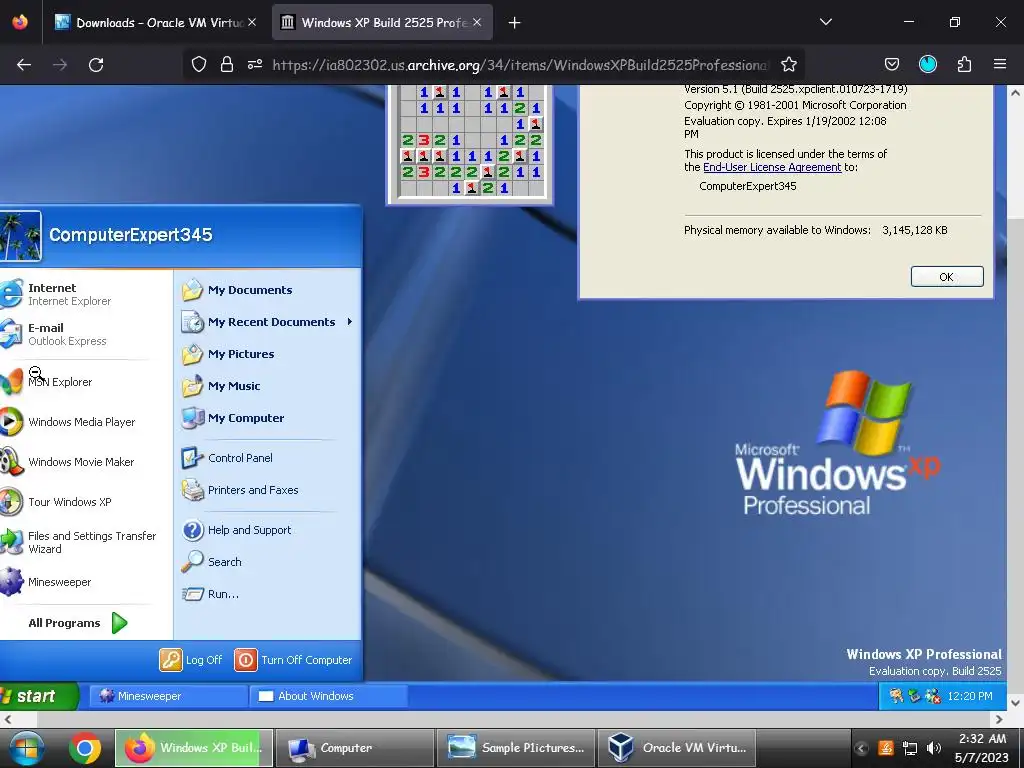Open the Windows Start orb on the host taskbar

point(26,748)
